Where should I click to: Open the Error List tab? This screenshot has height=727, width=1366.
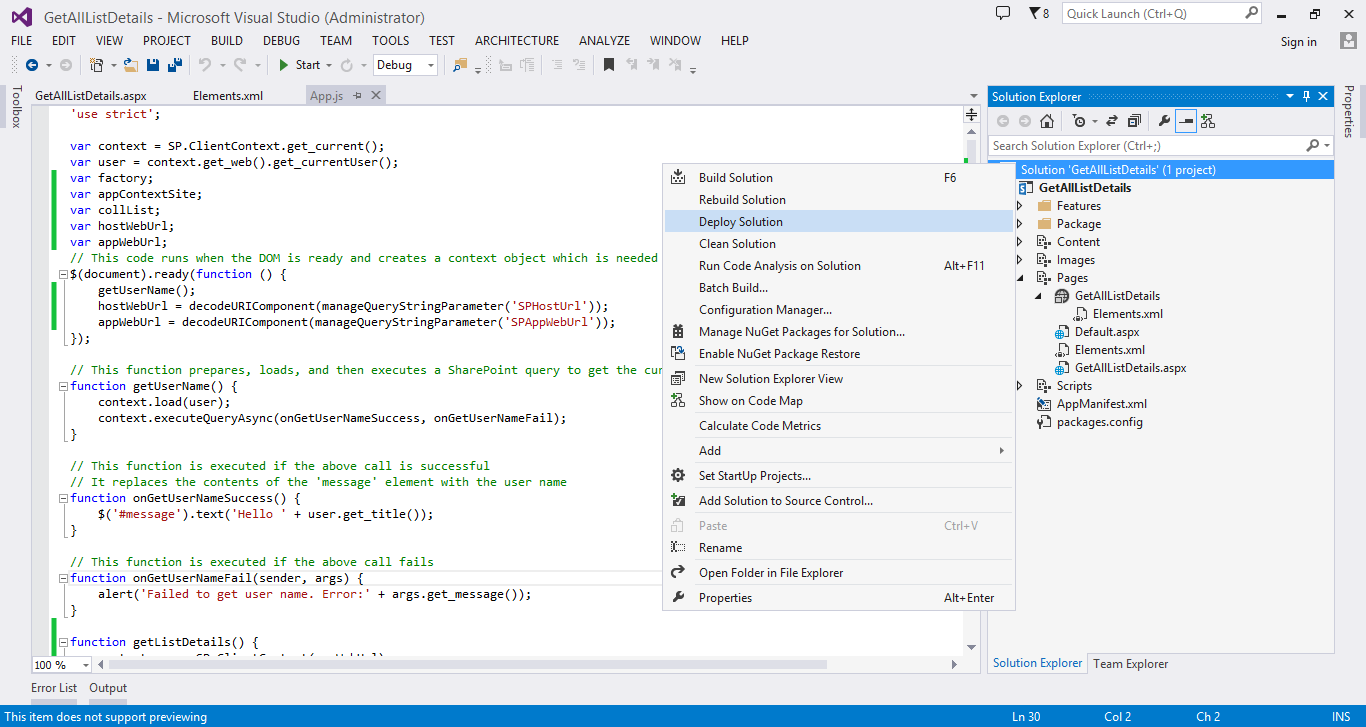tap(54, 688)
